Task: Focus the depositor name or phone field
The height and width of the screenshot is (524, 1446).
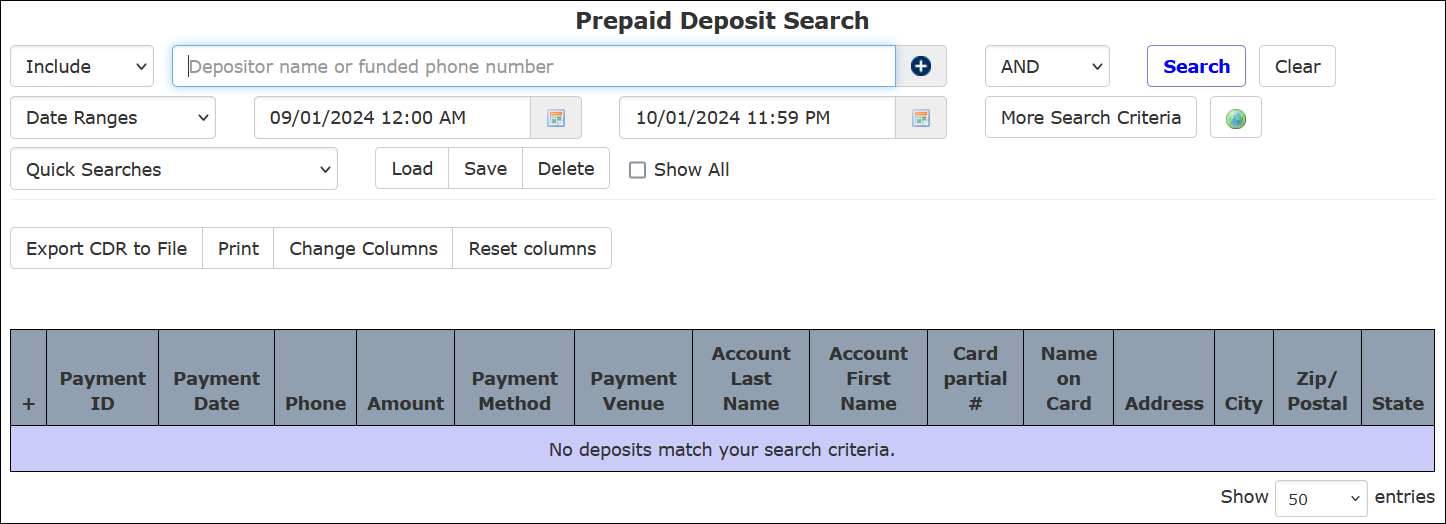Action: point(534,67)
